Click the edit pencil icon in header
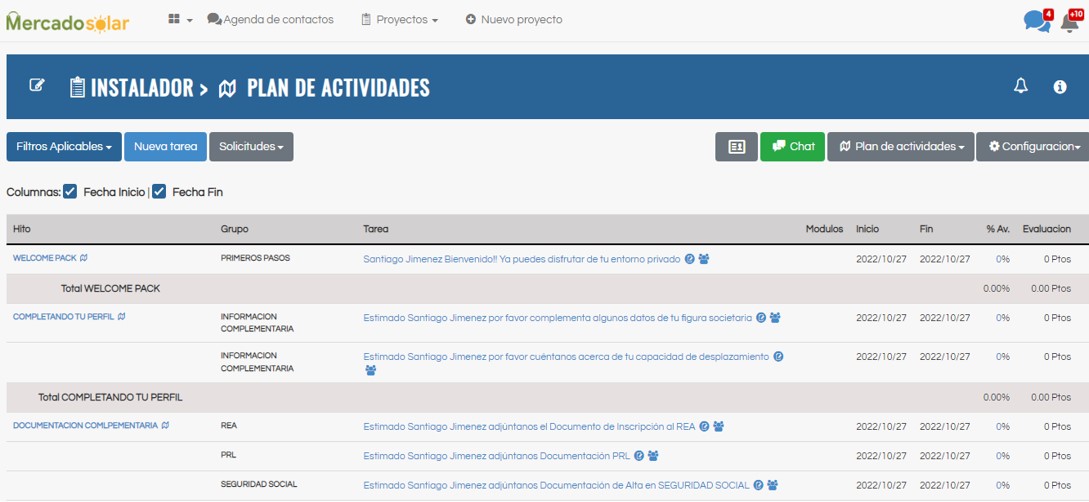This screenshot has width=1089, height=502. click(x=37, y=86)
